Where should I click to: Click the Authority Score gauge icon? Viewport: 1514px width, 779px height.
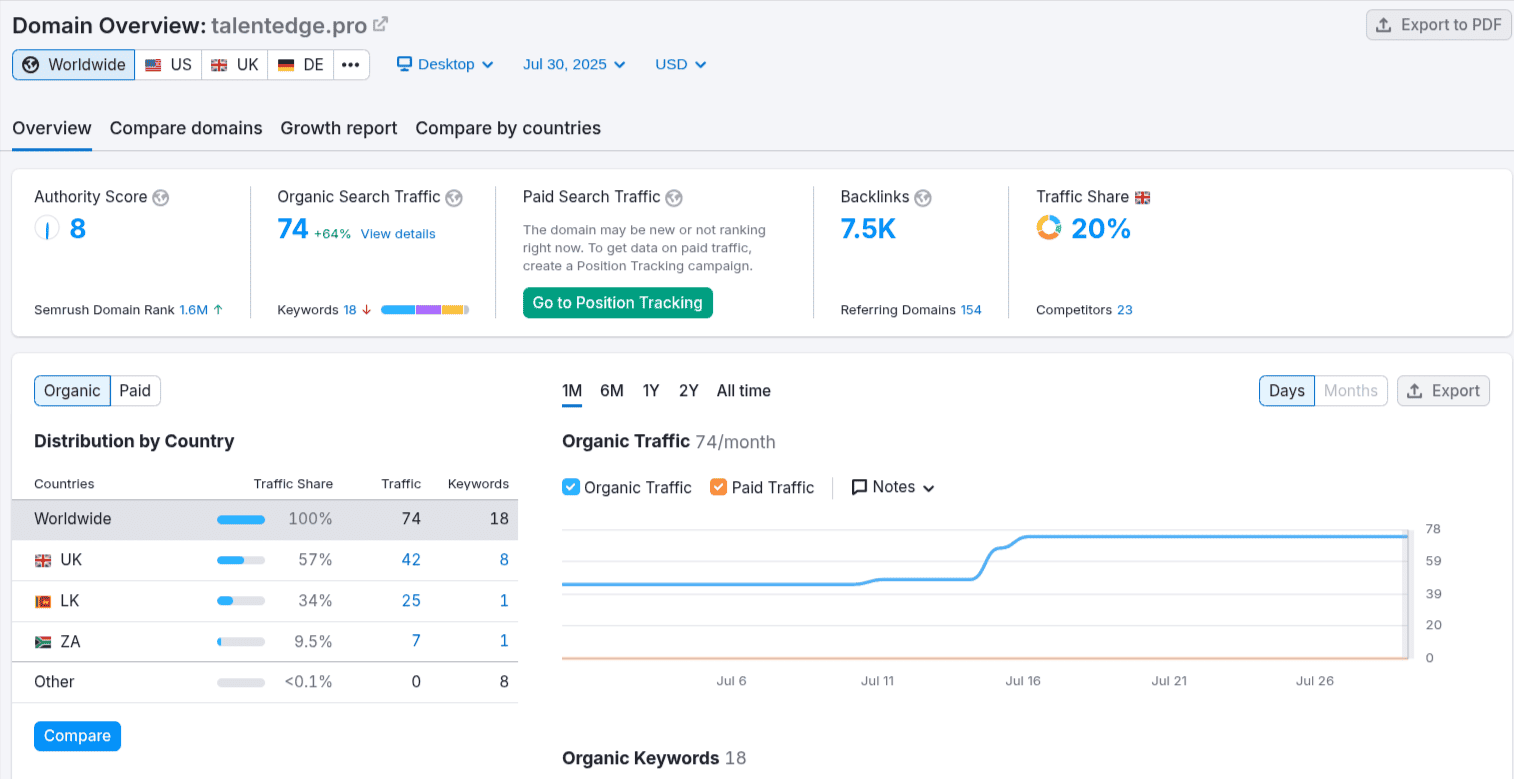47,228
